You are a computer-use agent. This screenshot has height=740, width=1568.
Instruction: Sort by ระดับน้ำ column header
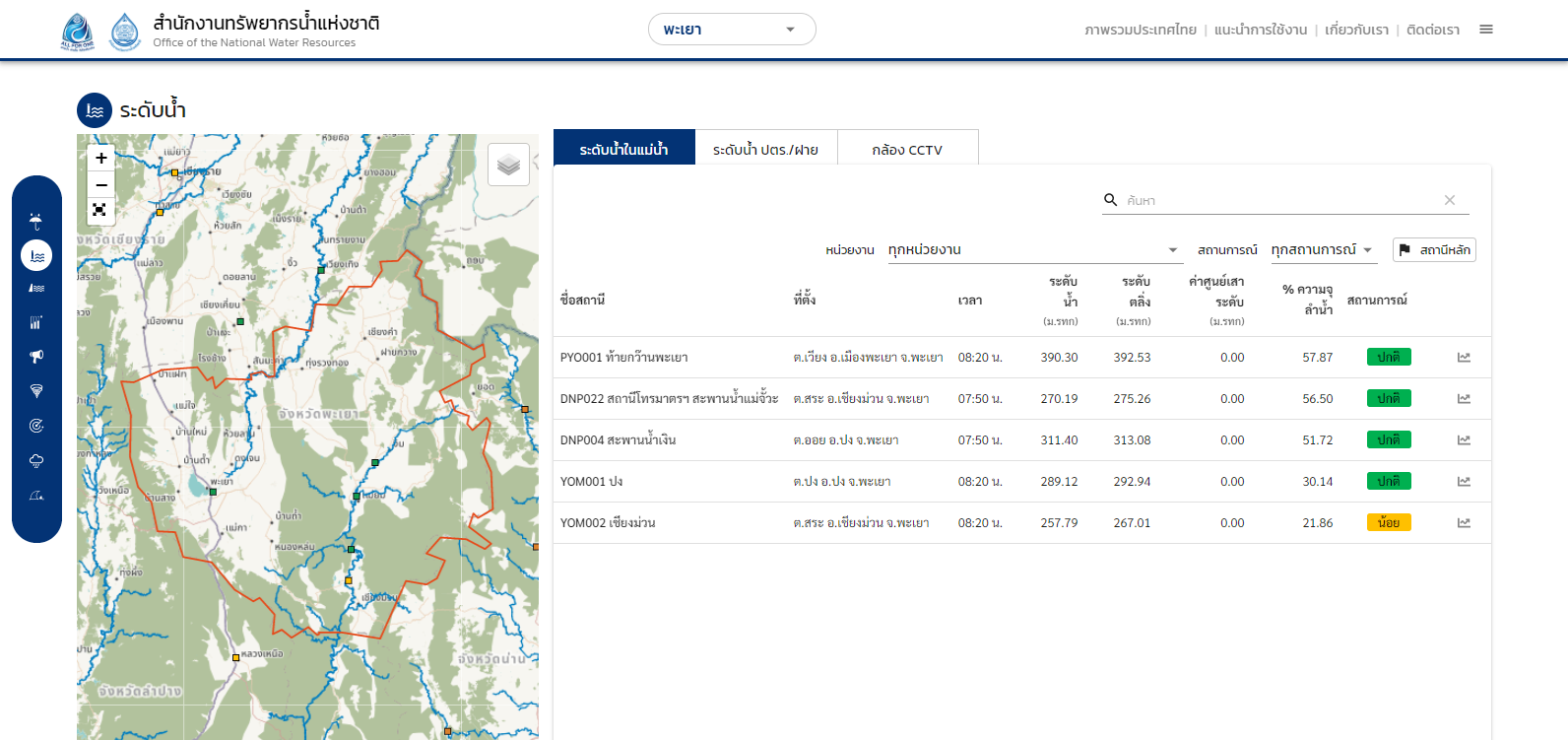click(1062, 300)
